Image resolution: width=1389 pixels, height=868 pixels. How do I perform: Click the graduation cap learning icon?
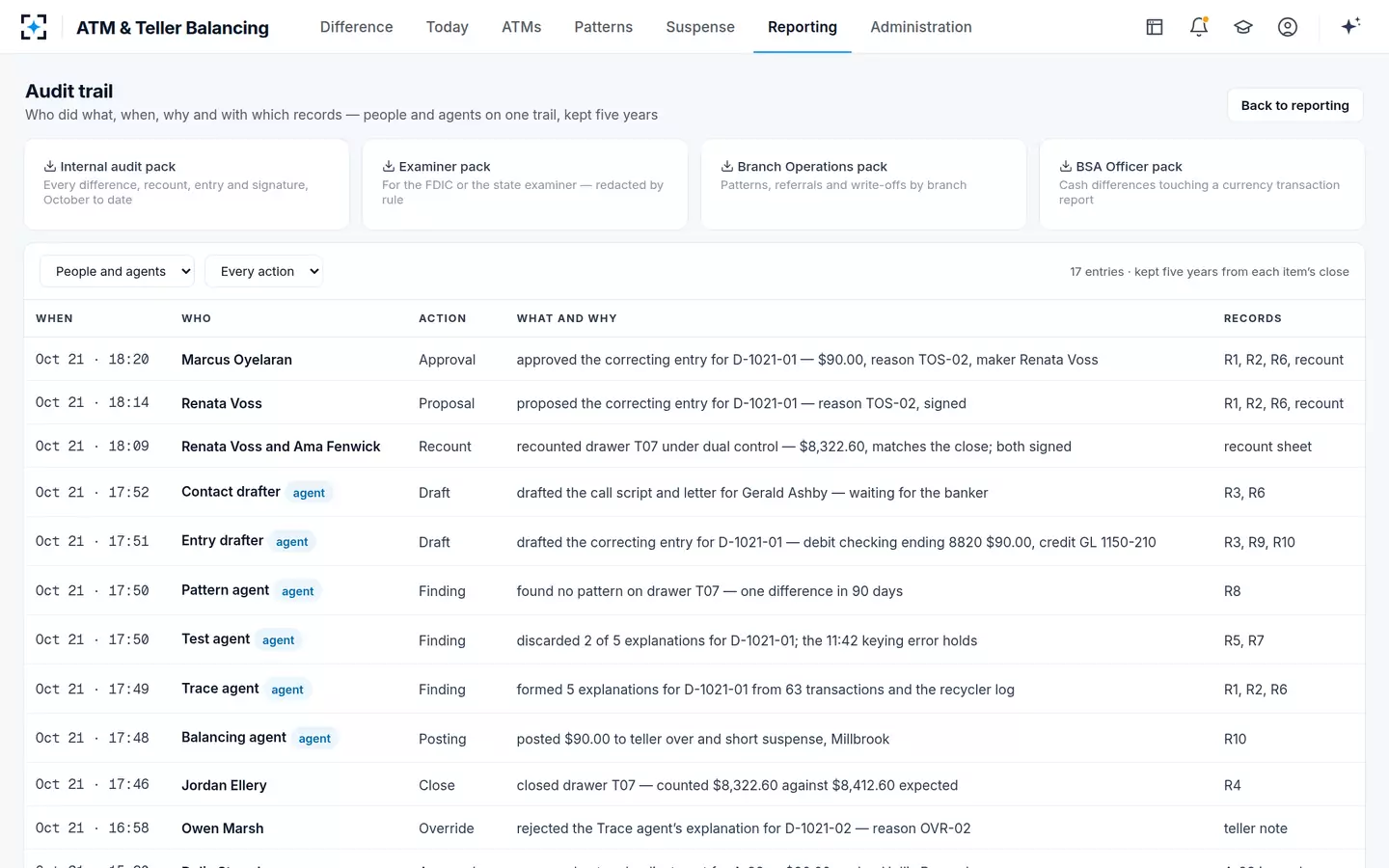pos(1243,27)
